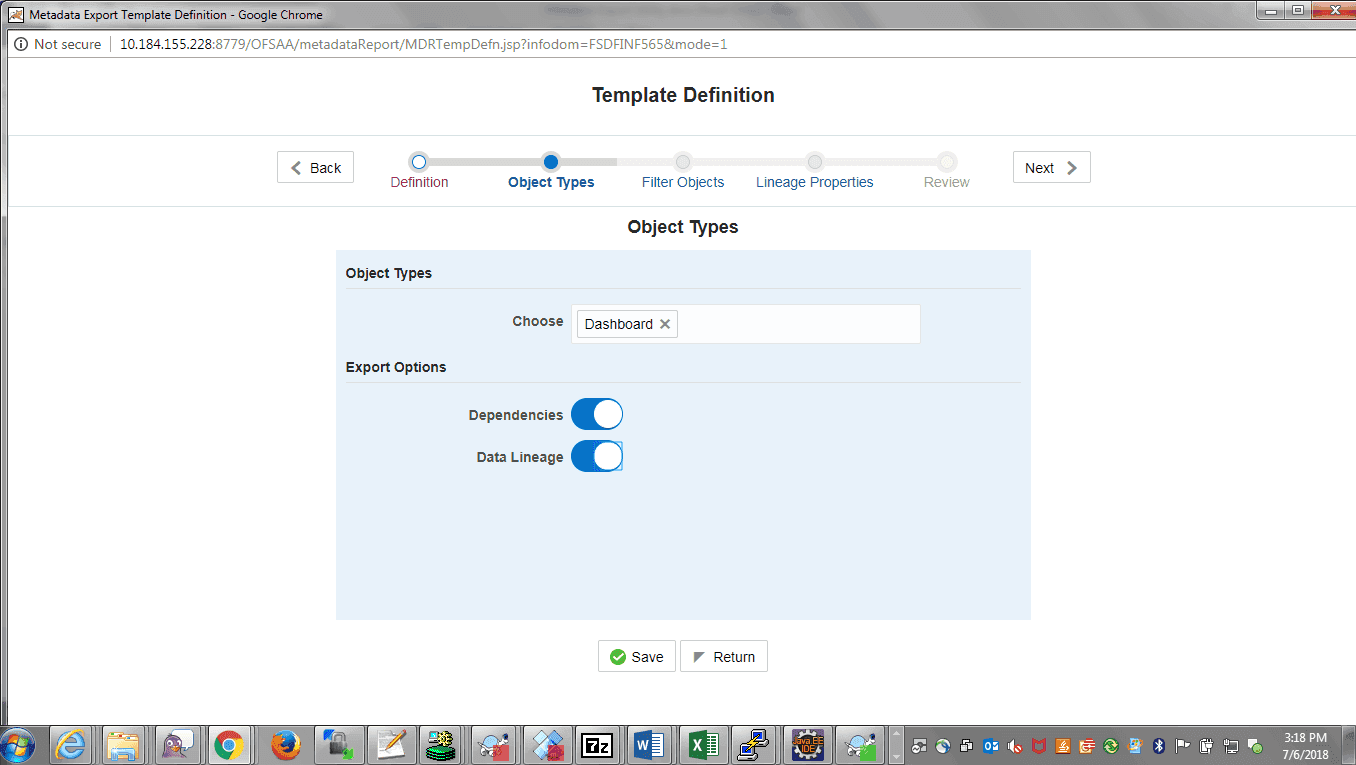Open Mozilla Firefox from the taskbar
This screenshot has height=765, width=1356.
[284, 744]
